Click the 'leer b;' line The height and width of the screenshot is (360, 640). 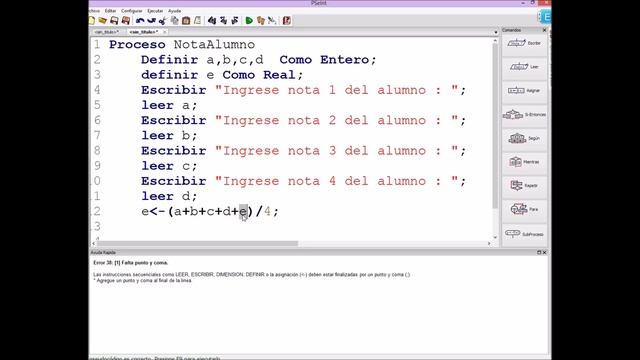169,136
